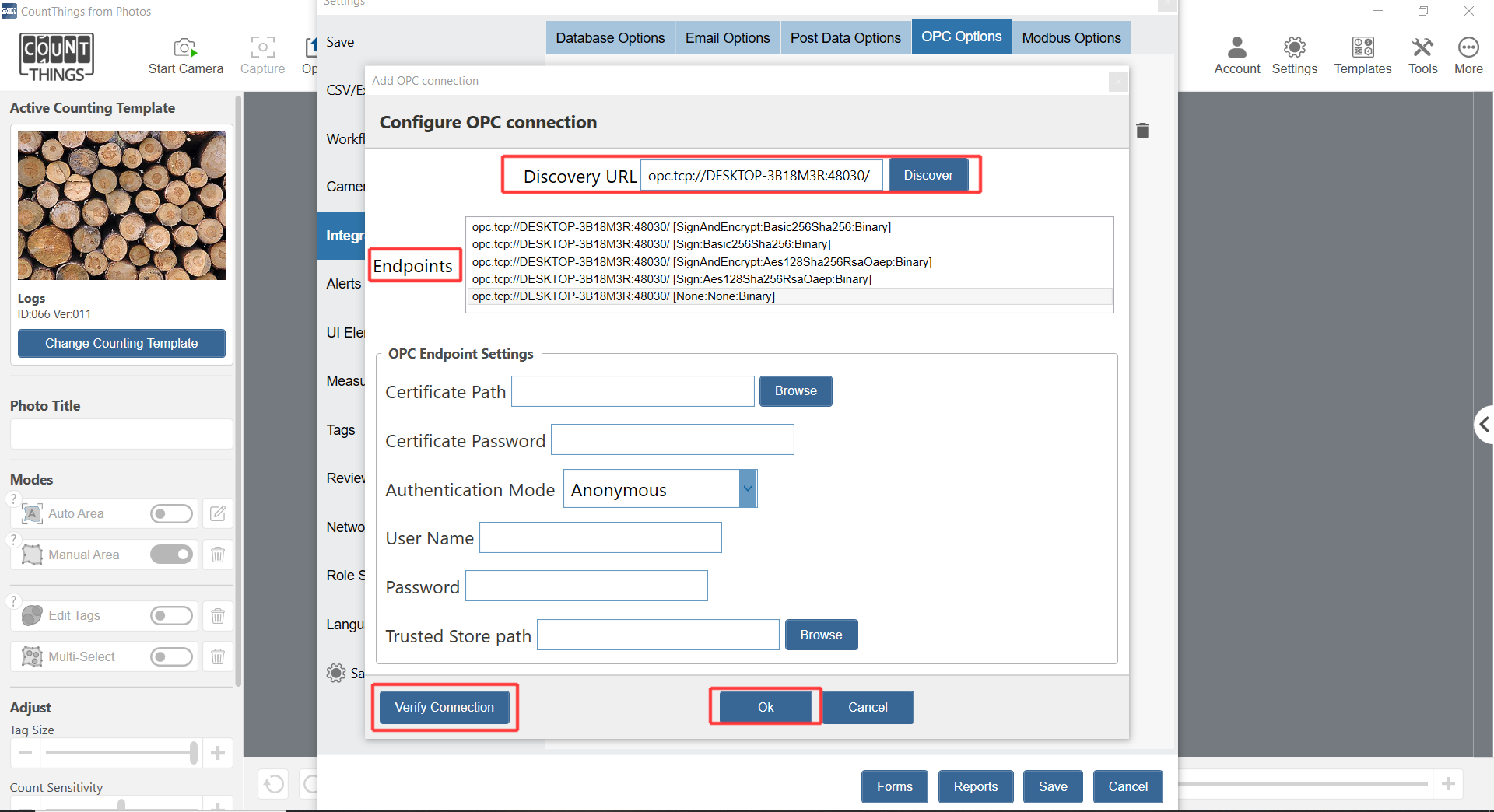Open Templates from the top toolbar
The height and width of the screenshot is (812, 1494).
point(1362,48)
